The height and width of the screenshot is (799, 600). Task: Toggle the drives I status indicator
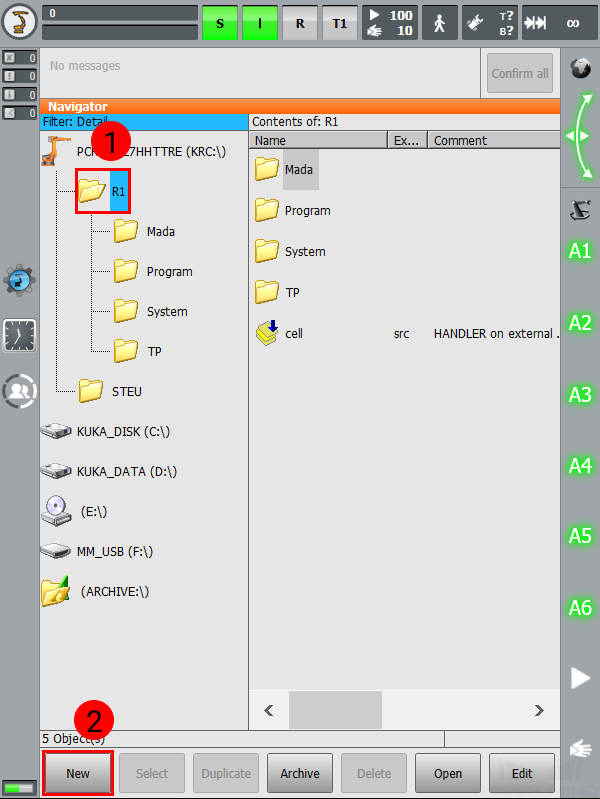pyautogui.click(x=260, y=23)
